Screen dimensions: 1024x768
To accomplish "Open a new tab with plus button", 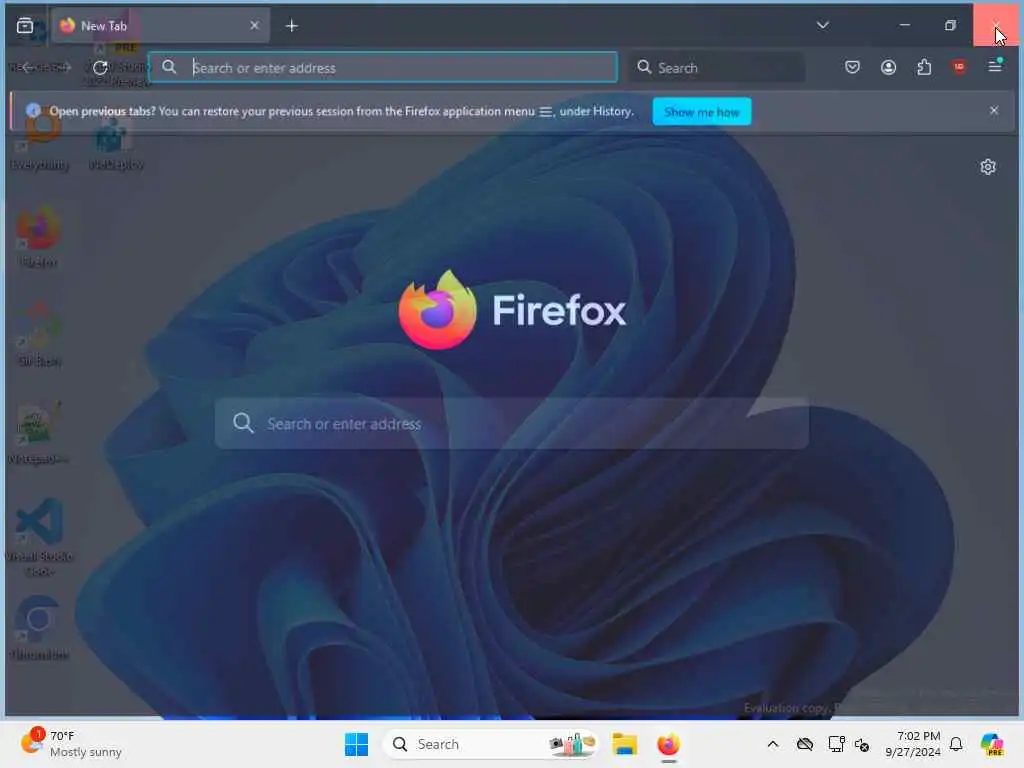I will click(x=292, y=25).
